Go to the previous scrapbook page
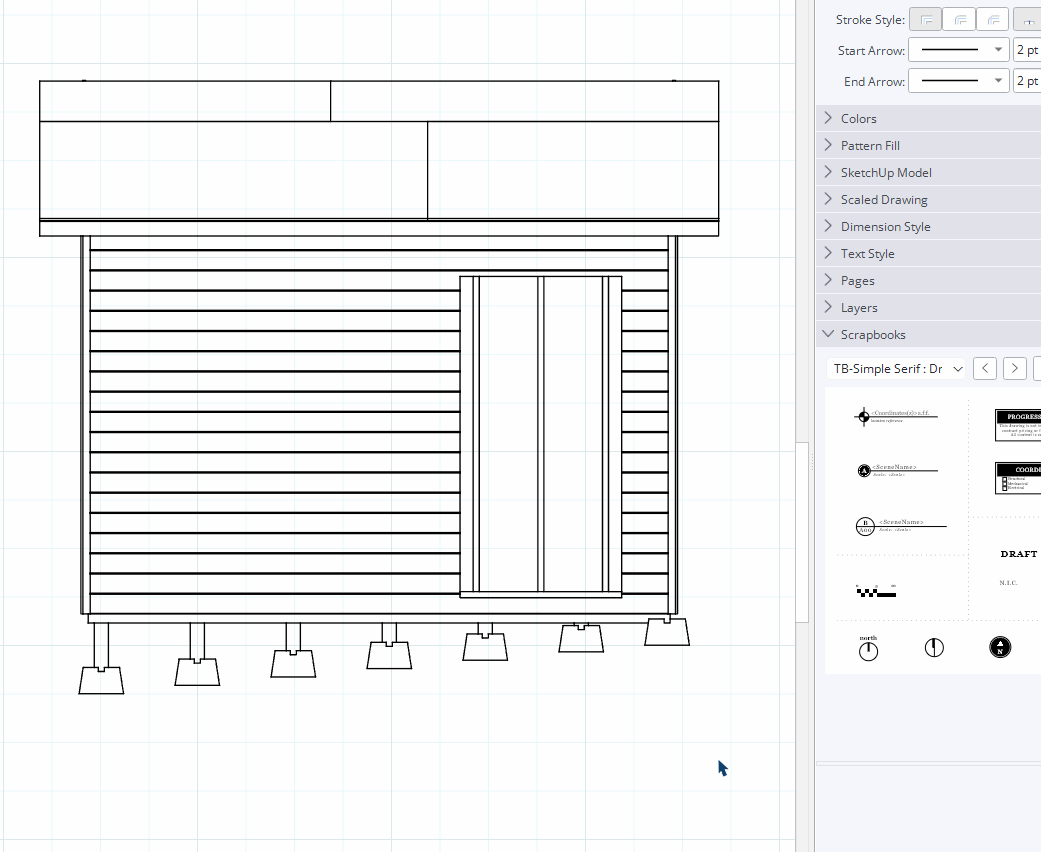This screenshot has width=1041, height=852. pos(985,368)
